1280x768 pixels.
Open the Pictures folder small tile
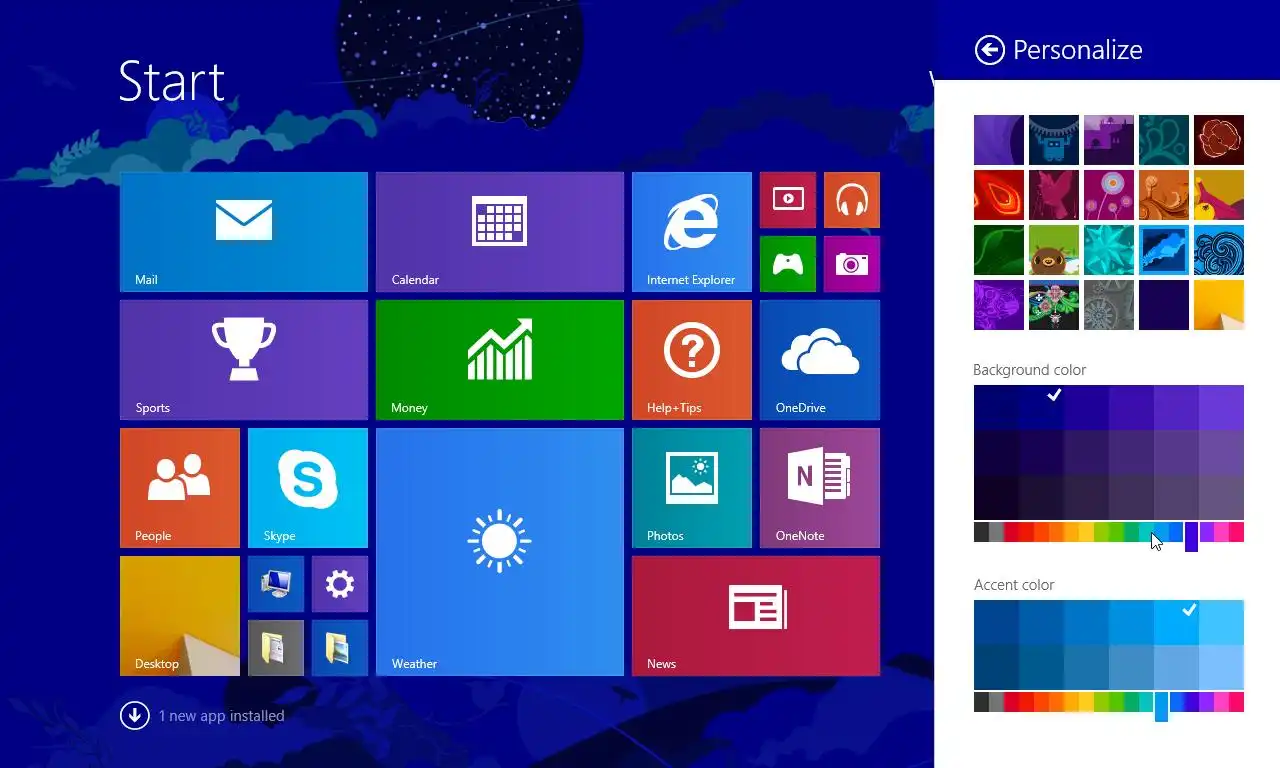pos(340,648)
